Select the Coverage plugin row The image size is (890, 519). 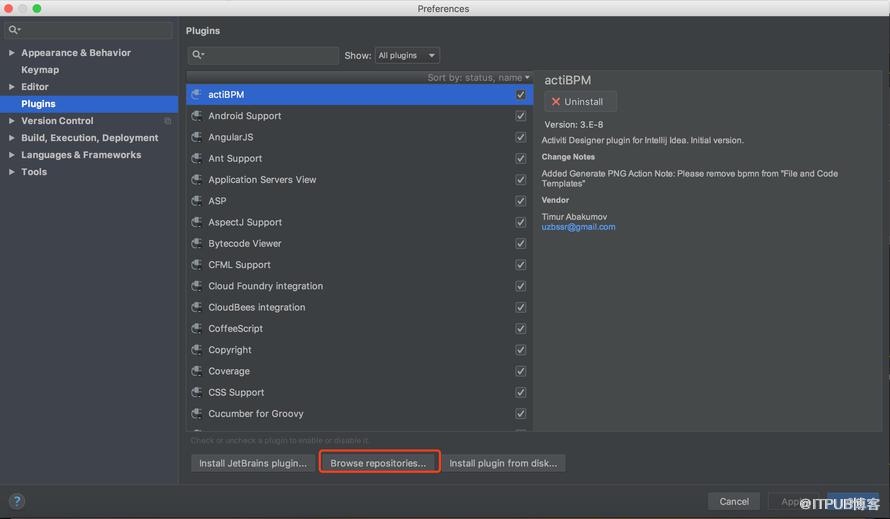[359, 371]
